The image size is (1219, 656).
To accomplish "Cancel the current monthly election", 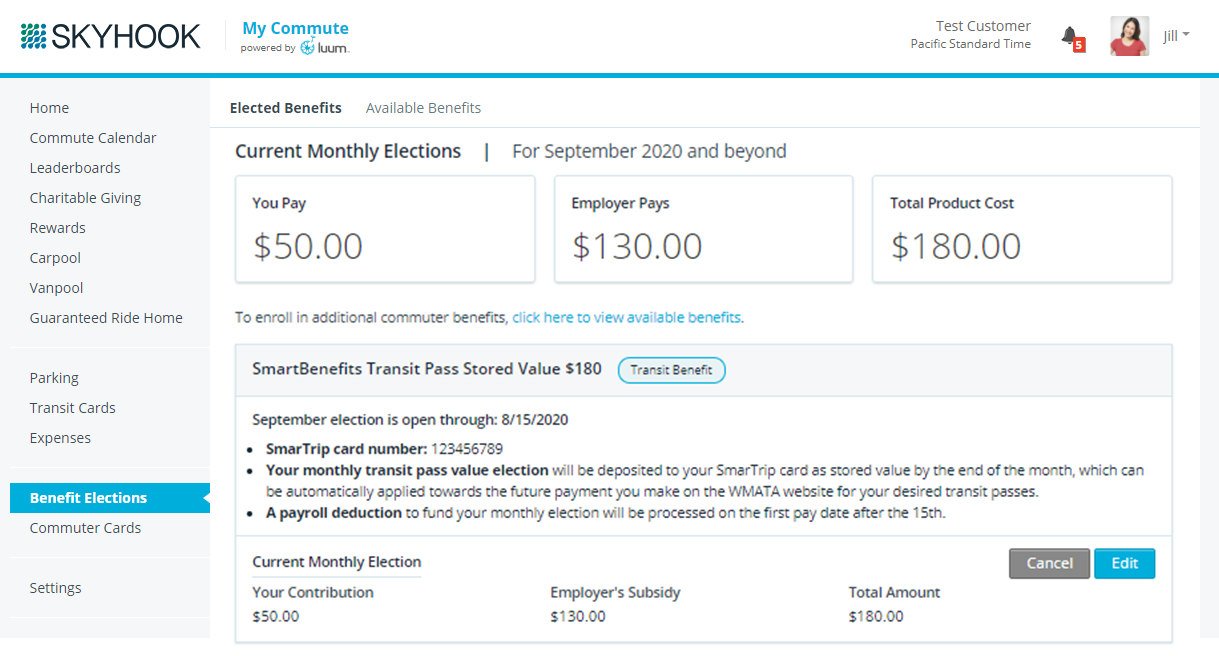I will 1049,563.
